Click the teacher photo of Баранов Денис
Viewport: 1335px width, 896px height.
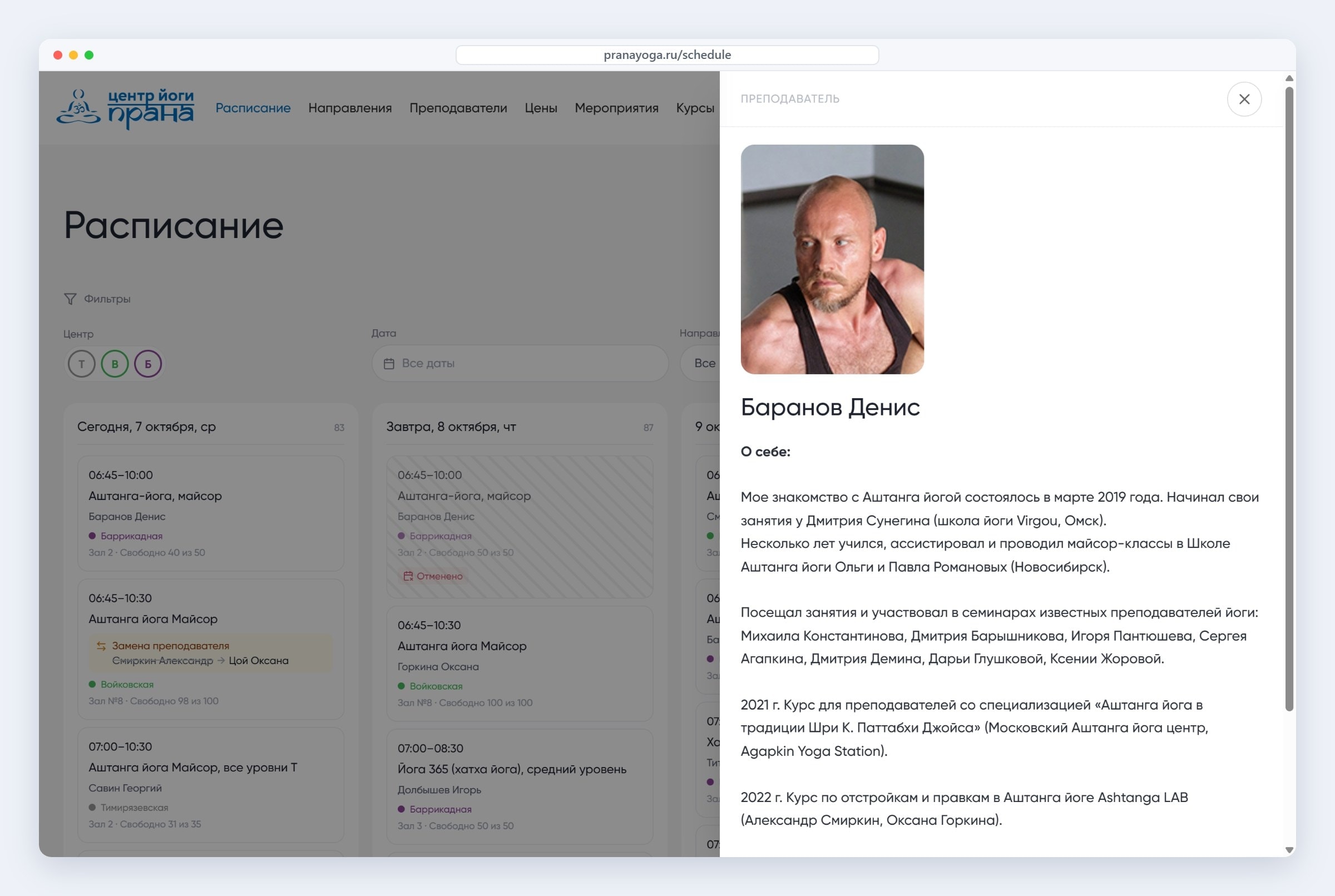click(x=832, y=259)
